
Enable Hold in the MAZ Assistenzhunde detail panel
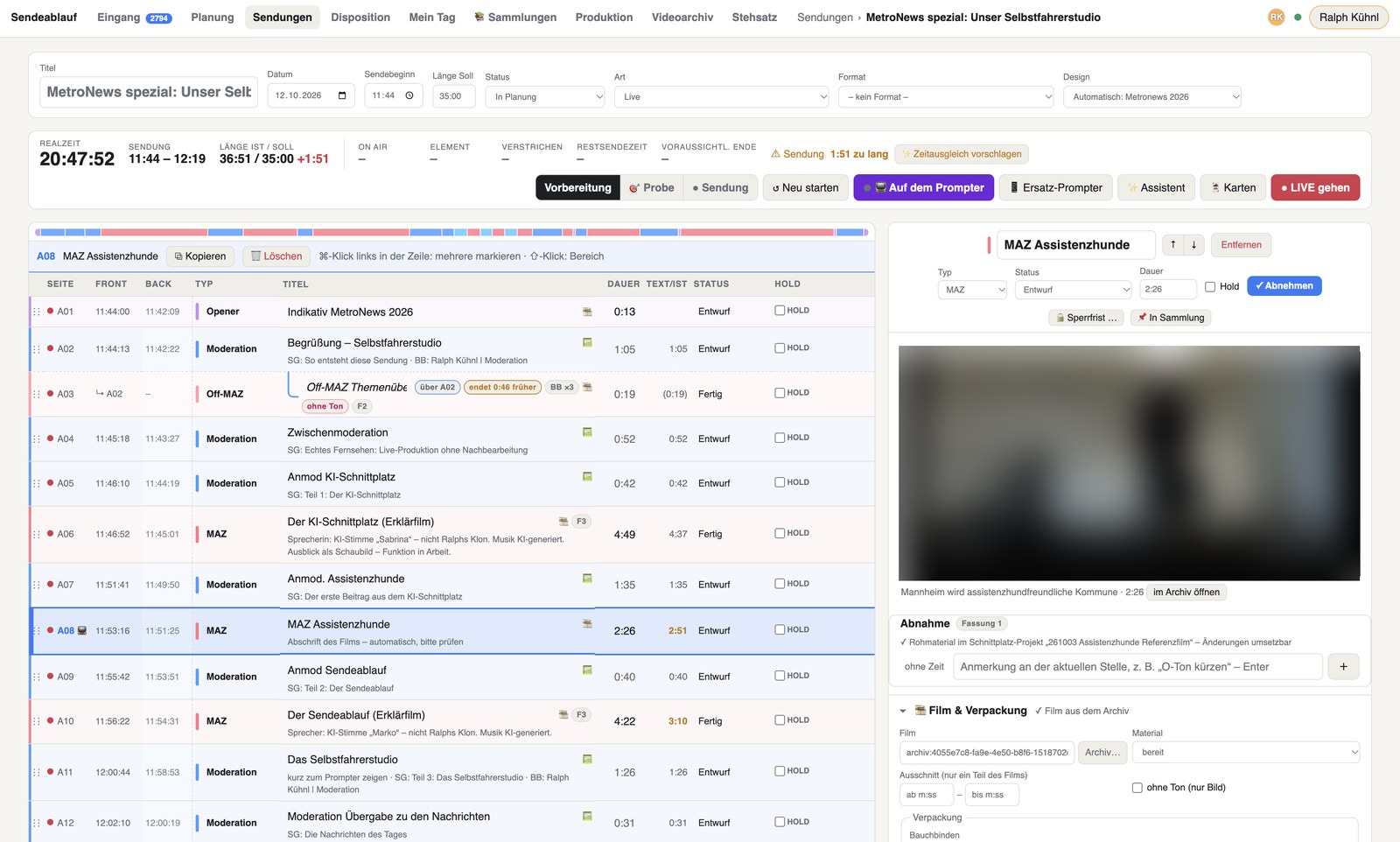(1210, 286)
